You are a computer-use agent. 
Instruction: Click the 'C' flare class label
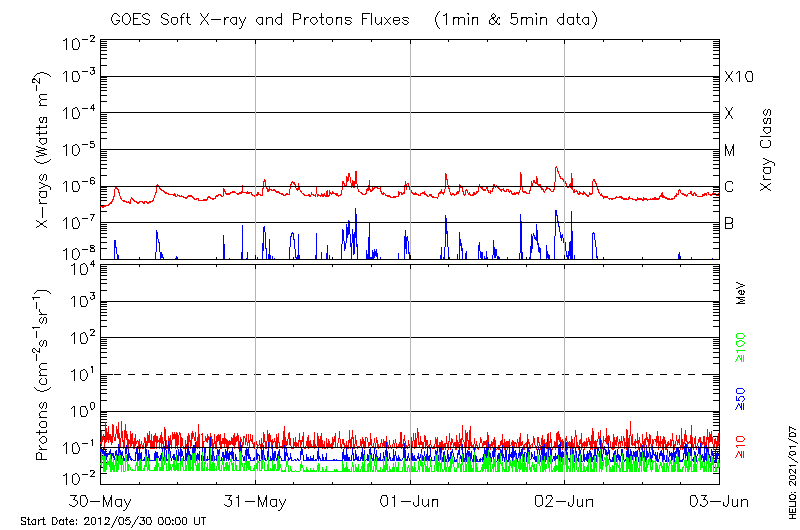(729, 187)
